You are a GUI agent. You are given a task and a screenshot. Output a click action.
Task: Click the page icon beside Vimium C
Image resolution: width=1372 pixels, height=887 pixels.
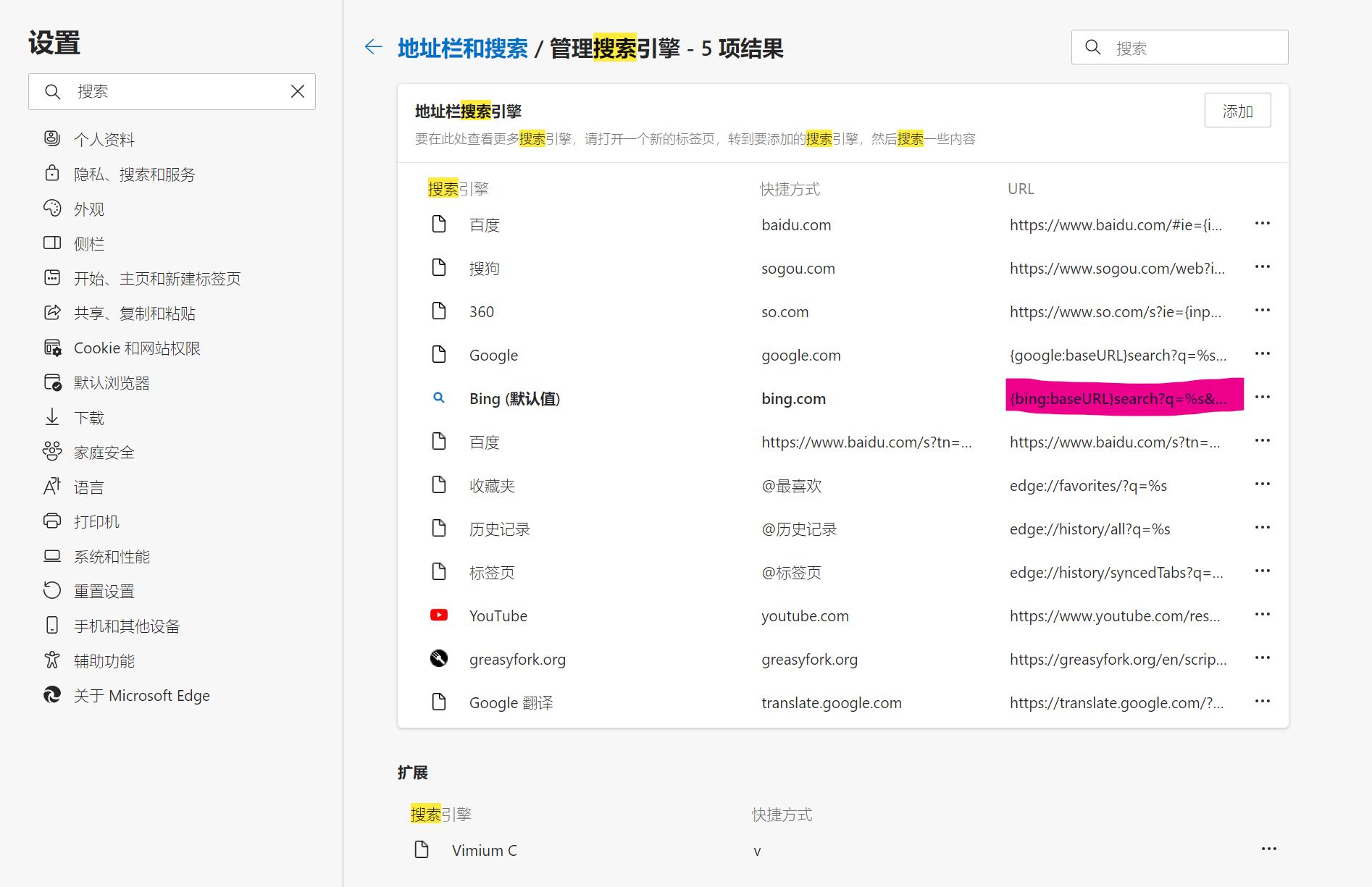pyautogui.click(x=422, y=849)
